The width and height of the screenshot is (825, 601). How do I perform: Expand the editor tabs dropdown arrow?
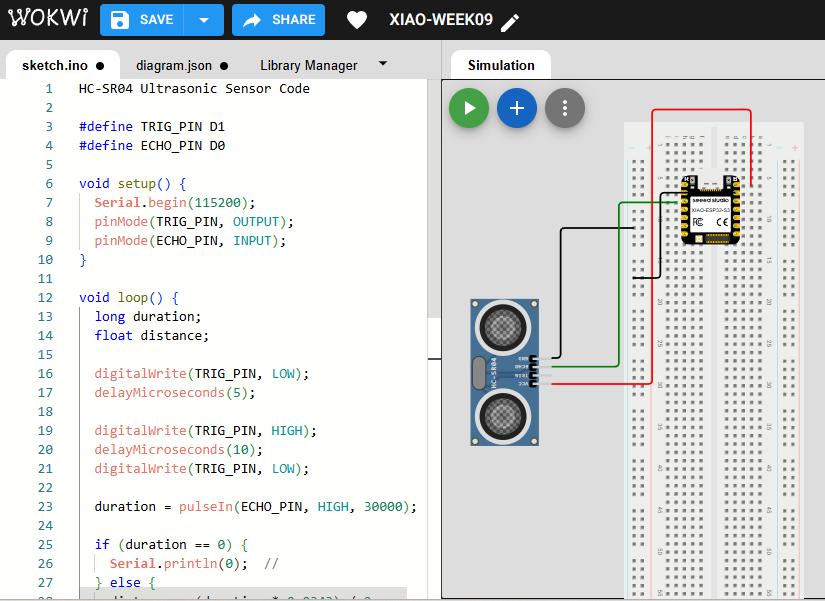point(383,64)
